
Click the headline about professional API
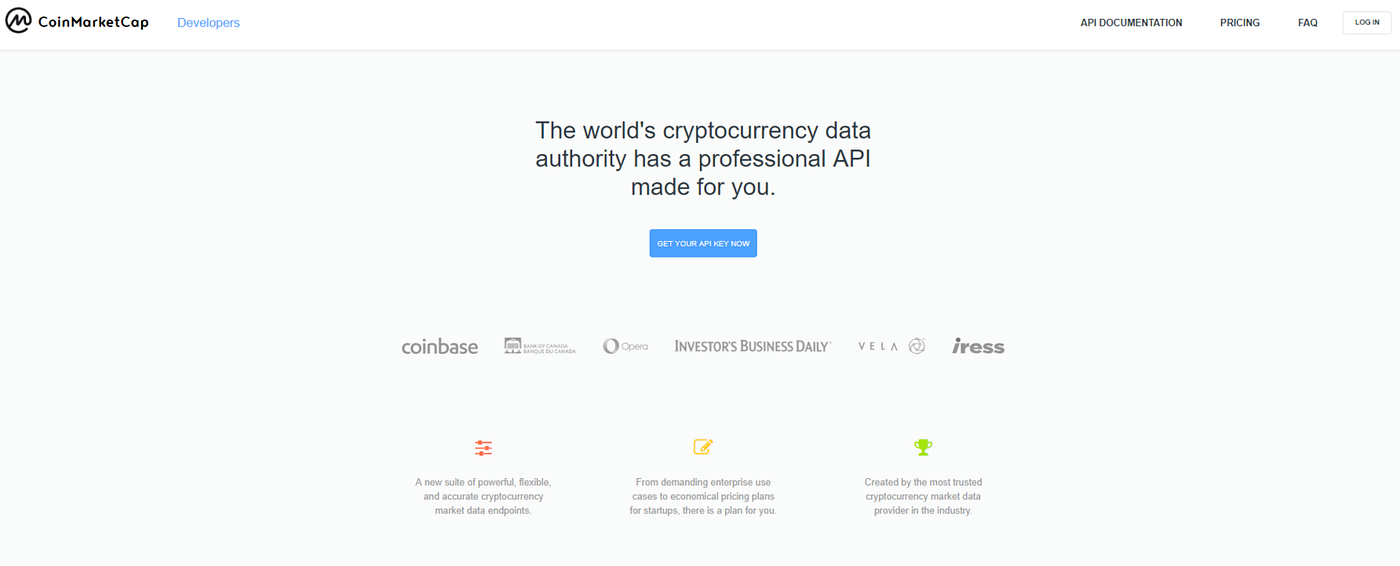coord(703,158)
